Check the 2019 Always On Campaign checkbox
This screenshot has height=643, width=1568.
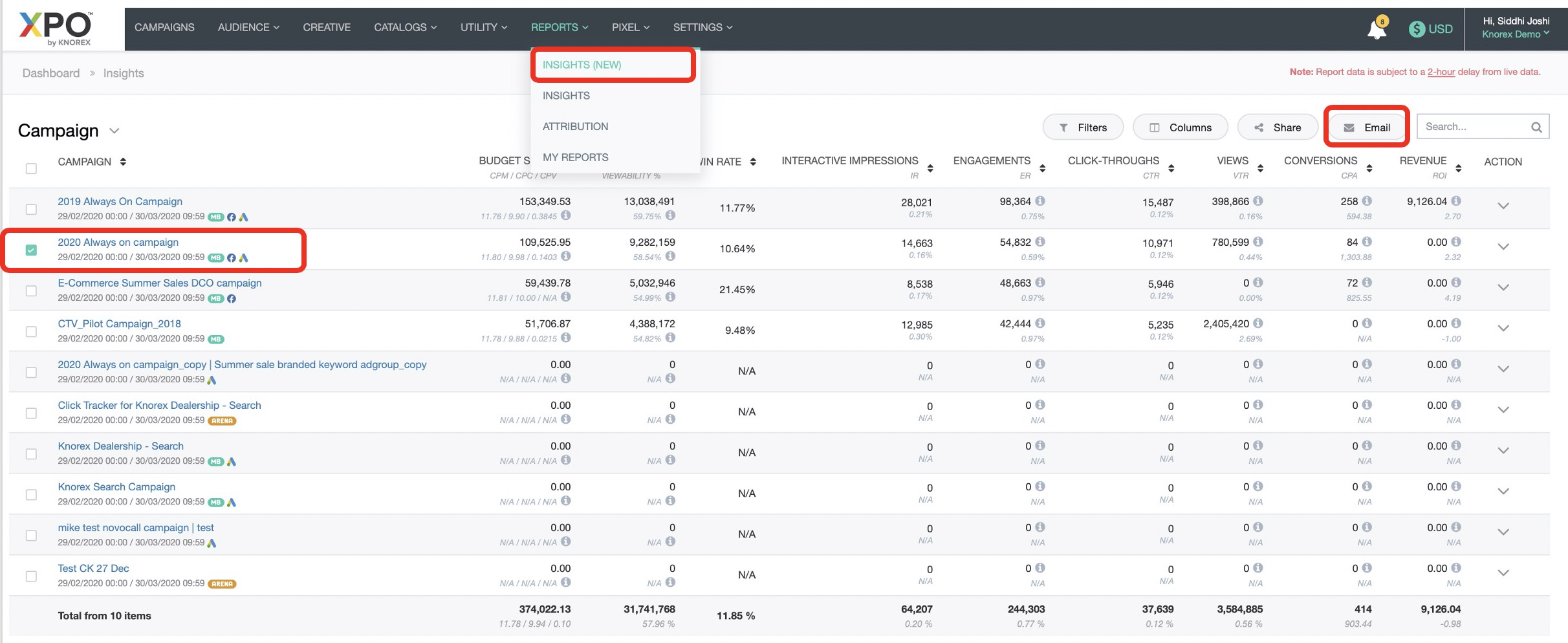(x=31, y=209)
